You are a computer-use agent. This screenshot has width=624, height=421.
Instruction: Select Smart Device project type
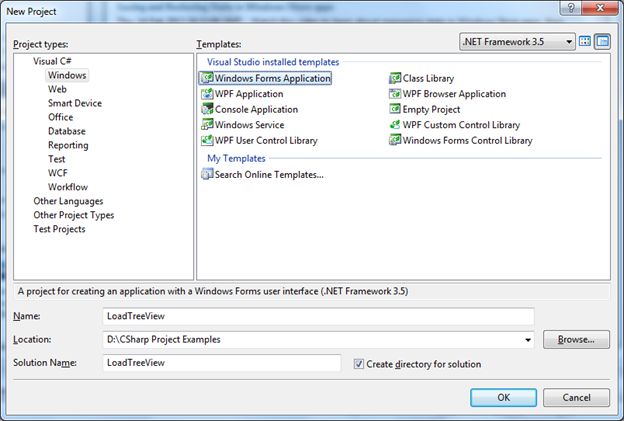(75, 103)
